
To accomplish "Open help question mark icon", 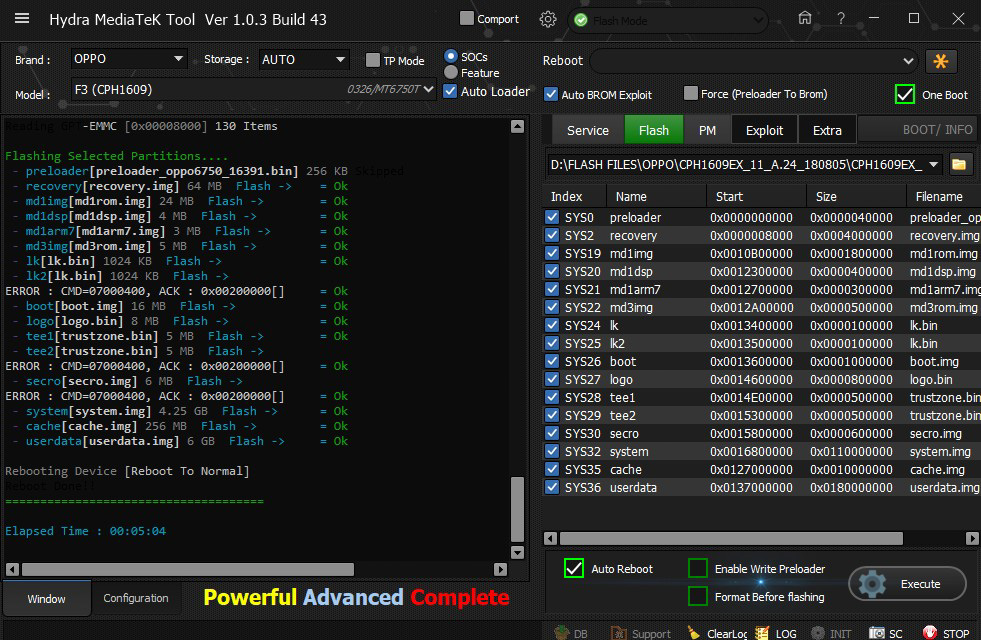I will tap(841, 19).
